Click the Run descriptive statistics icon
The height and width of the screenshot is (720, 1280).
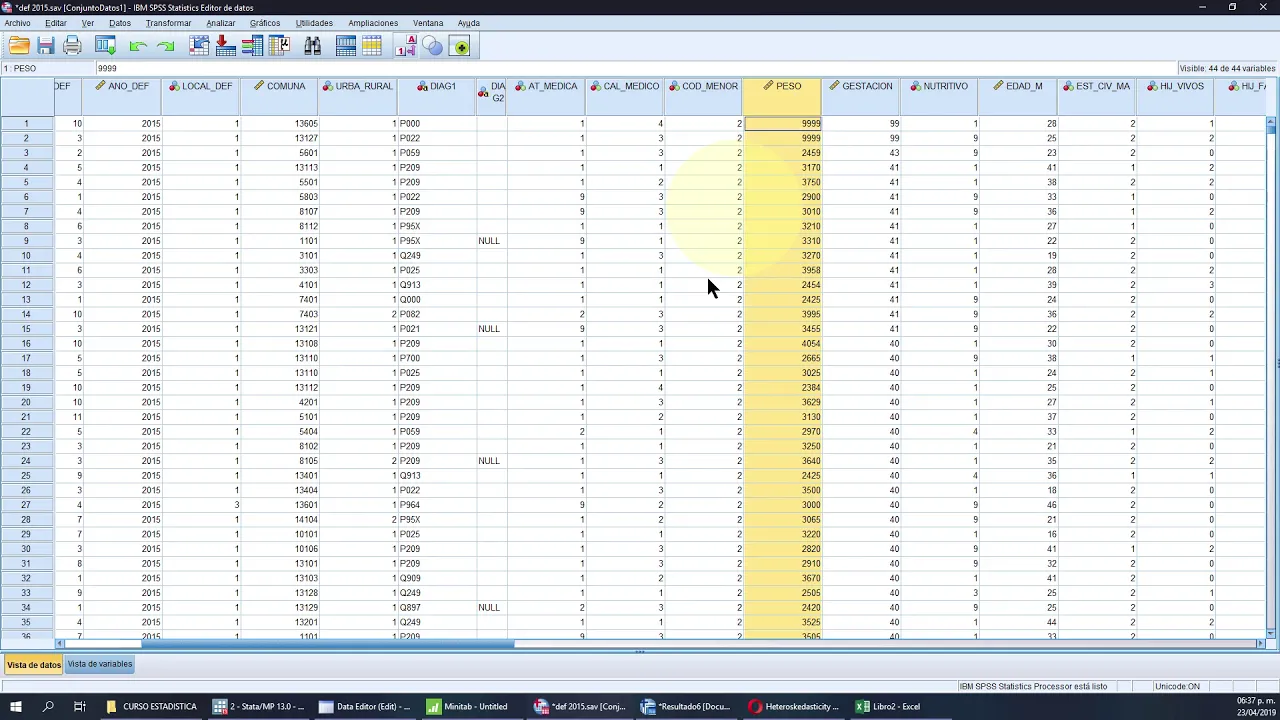279,46
